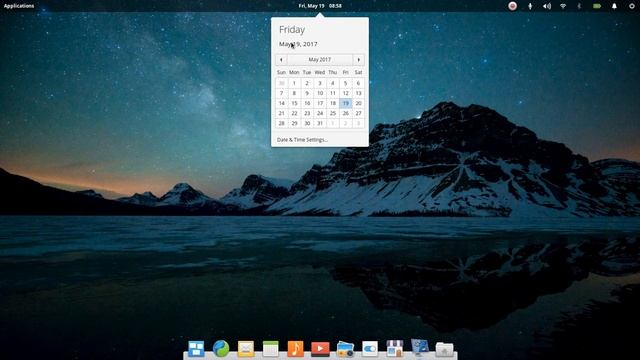The width and height of the screenshot is (640, 360).
Task: Go to next month with right arrow
Action: tap(358, 60)
